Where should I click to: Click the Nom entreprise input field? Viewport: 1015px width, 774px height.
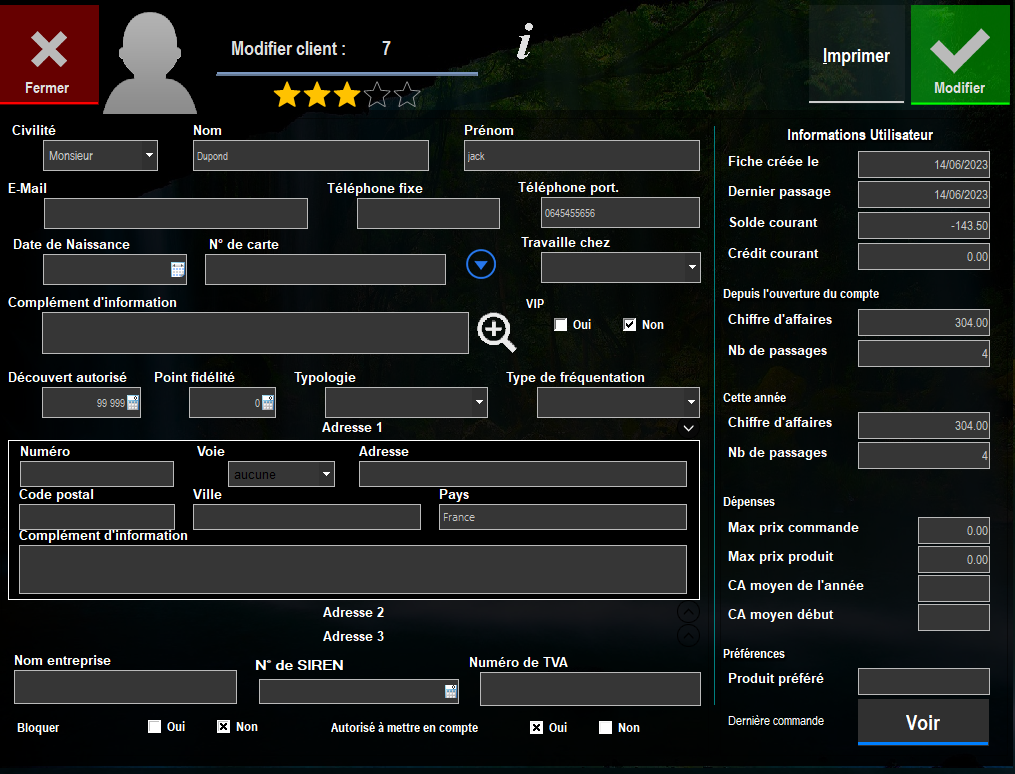(125, 687)
